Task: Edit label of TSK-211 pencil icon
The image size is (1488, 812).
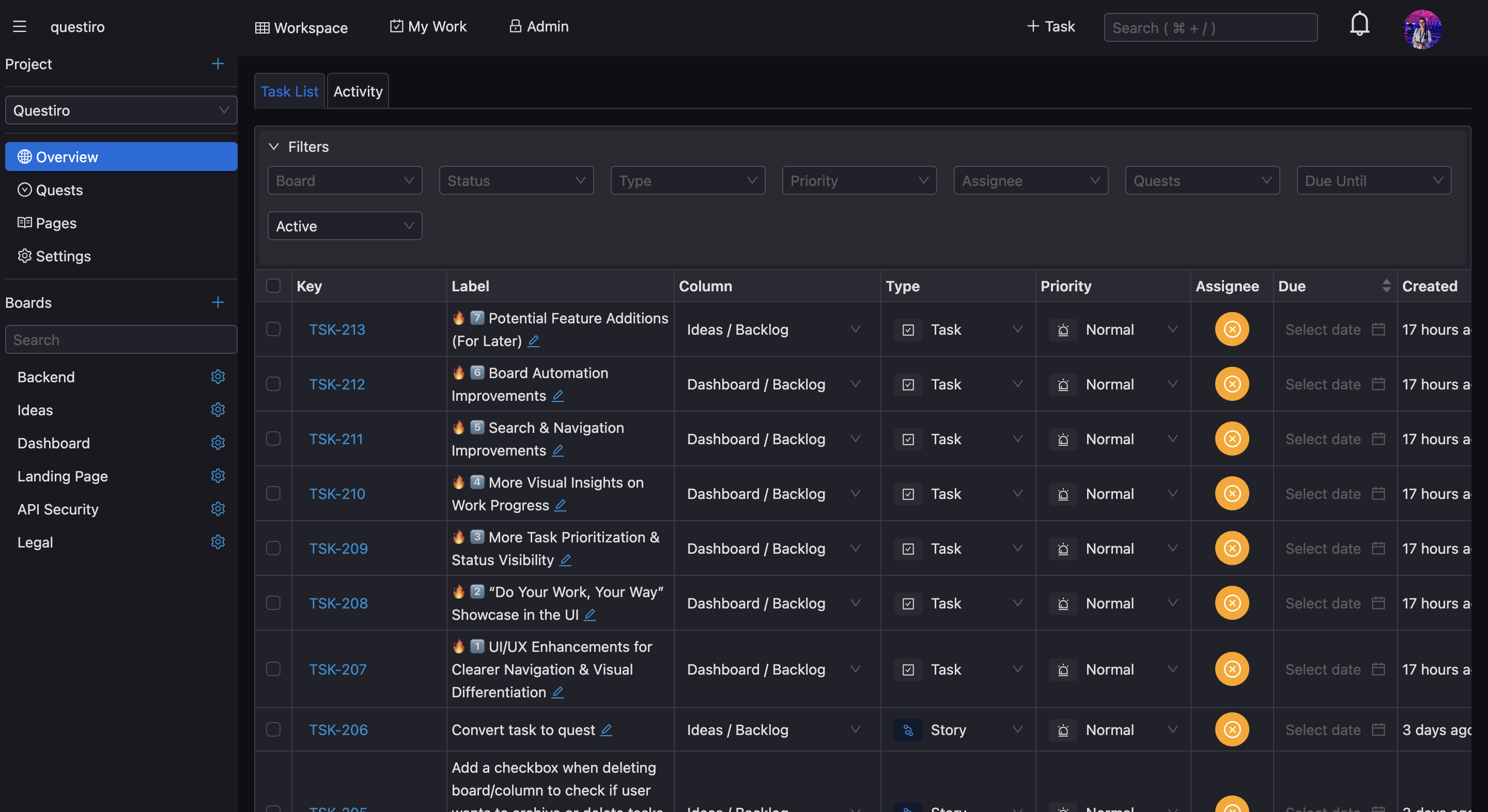Action: coord(557,450)
